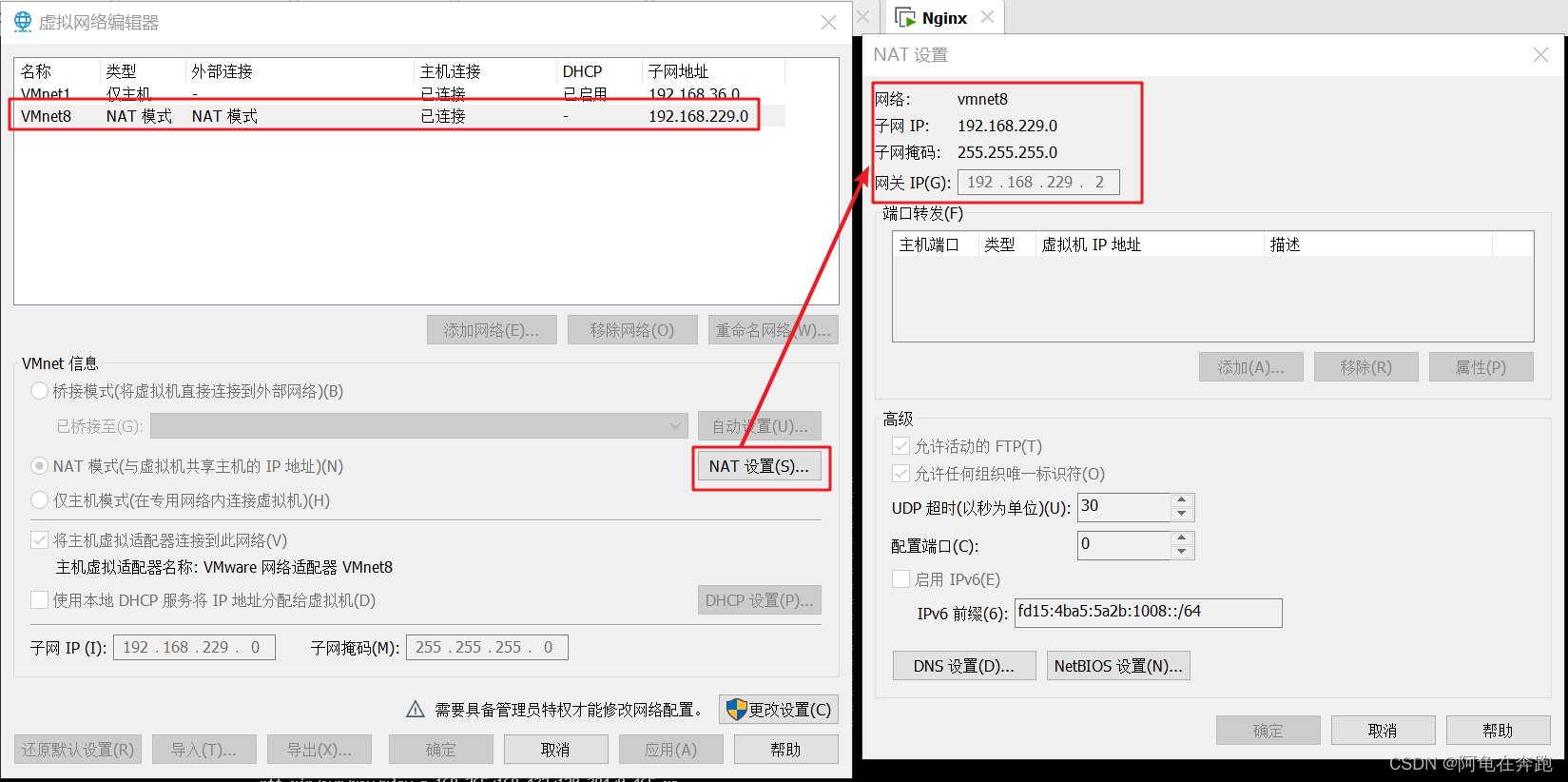Click 描述 column header in port forwarding
Viewport: 1568px width, 782px height.
[x=1379, y=244]
